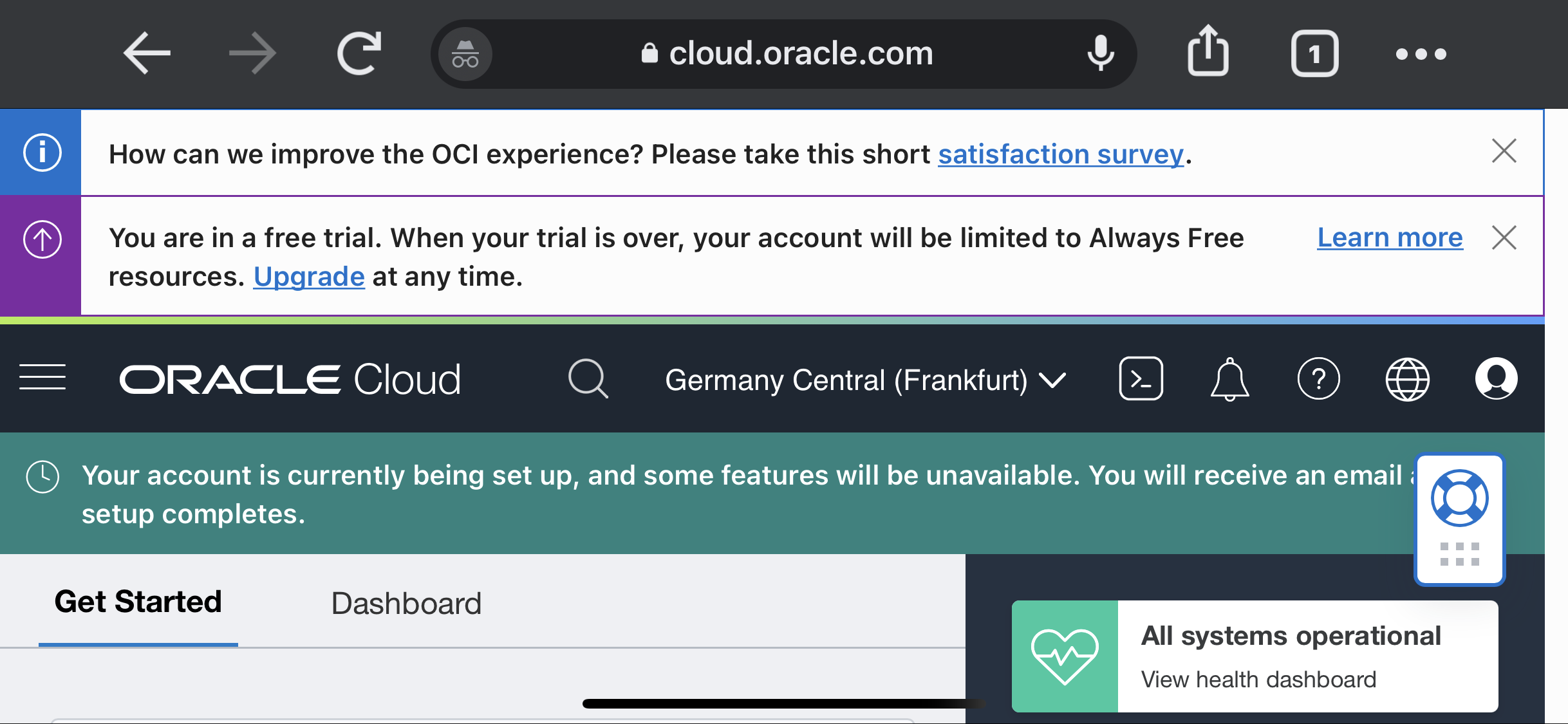The height and width of the screenshot is (724, 1568).
Task: Click the cloud.oracle.com address bar
Action: [800, 53]
